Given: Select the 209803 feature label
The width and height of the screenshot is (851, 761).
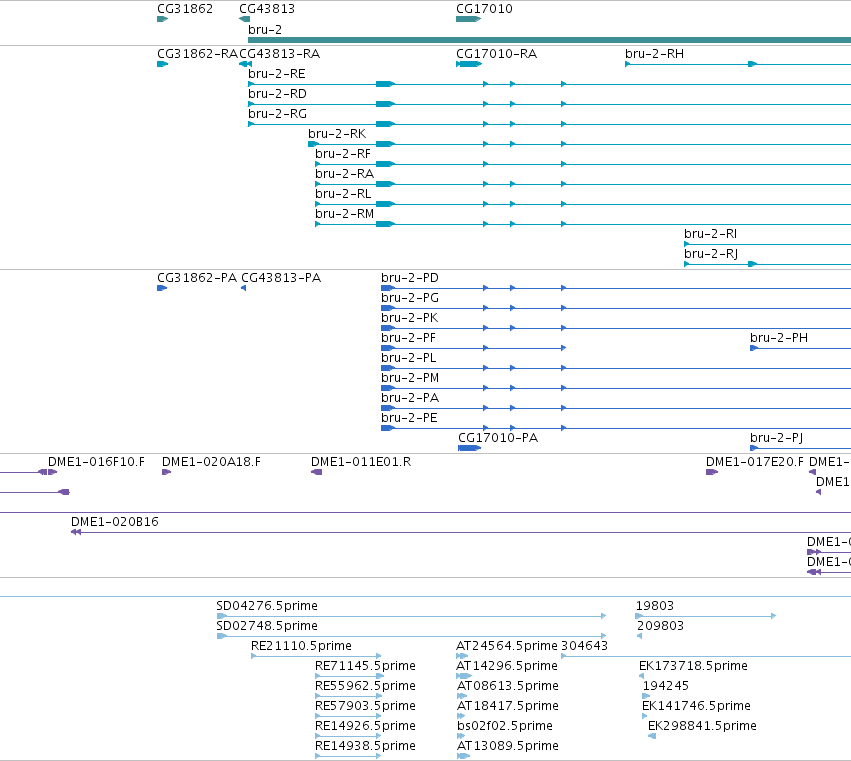Looking at the screenshot, I should click(x=661, y=626).
